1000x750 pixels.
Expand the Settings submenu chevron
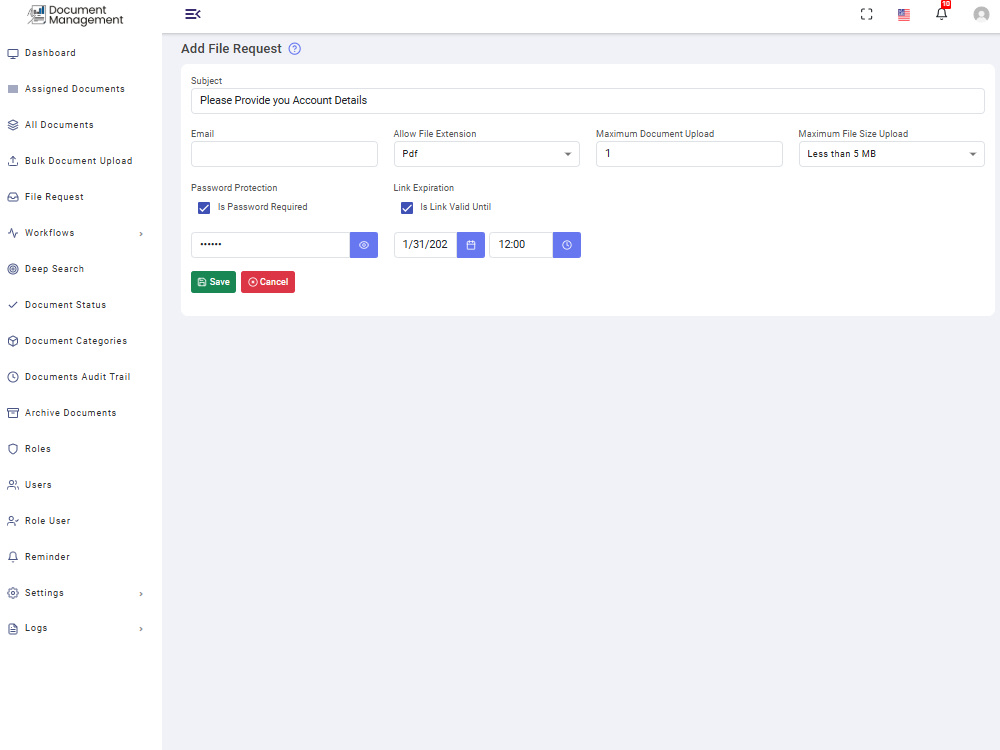(x=141, y=594)
